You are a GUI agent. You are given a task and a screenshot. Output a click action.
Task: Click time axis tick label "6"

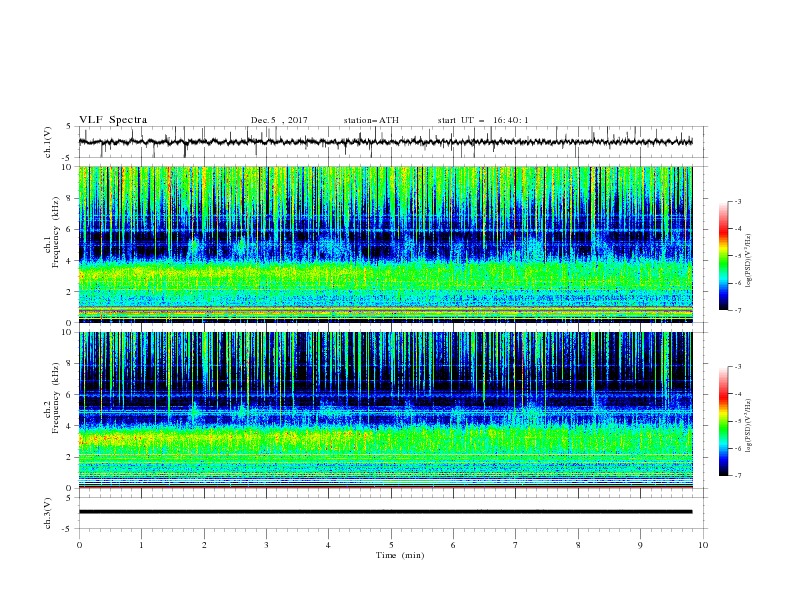(x=453, y=545)
